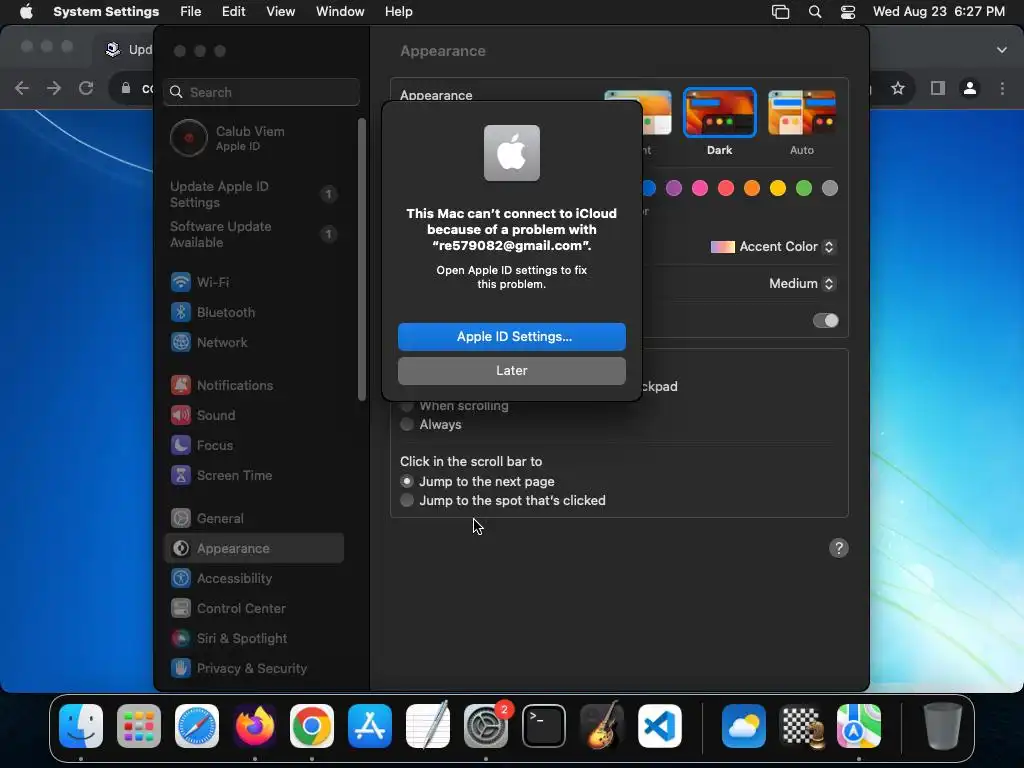Dismiss dialog with Later button
This screenshot has height=768, width=1024.
point(512,370)
